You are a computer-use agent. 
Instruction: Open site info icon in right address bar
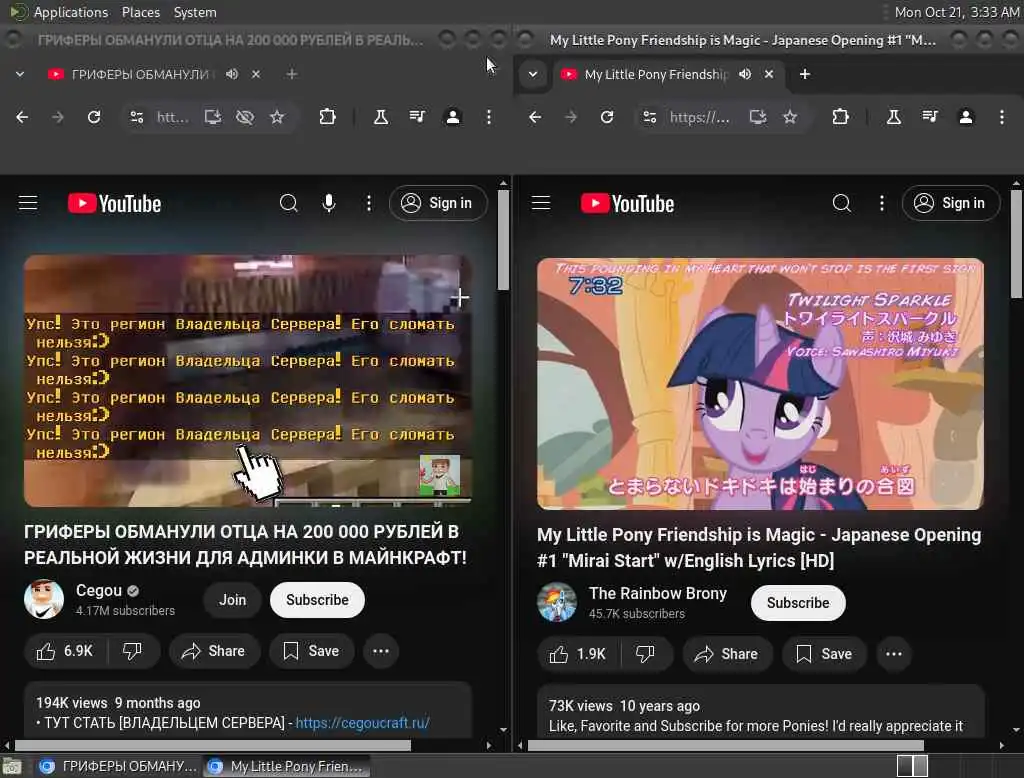[x=650, y=117]
